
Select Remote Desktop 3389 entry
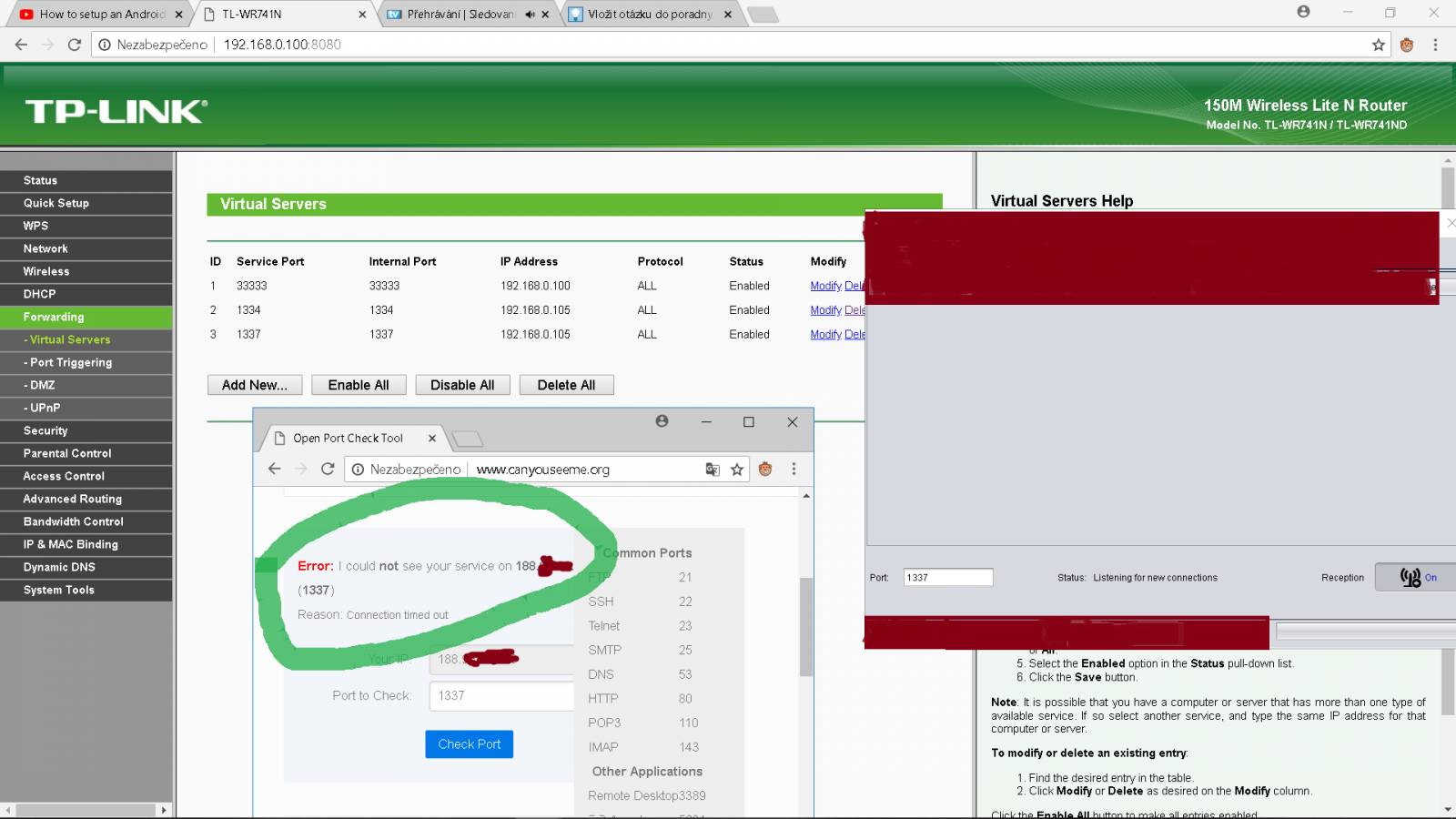[x=646, y=795]
